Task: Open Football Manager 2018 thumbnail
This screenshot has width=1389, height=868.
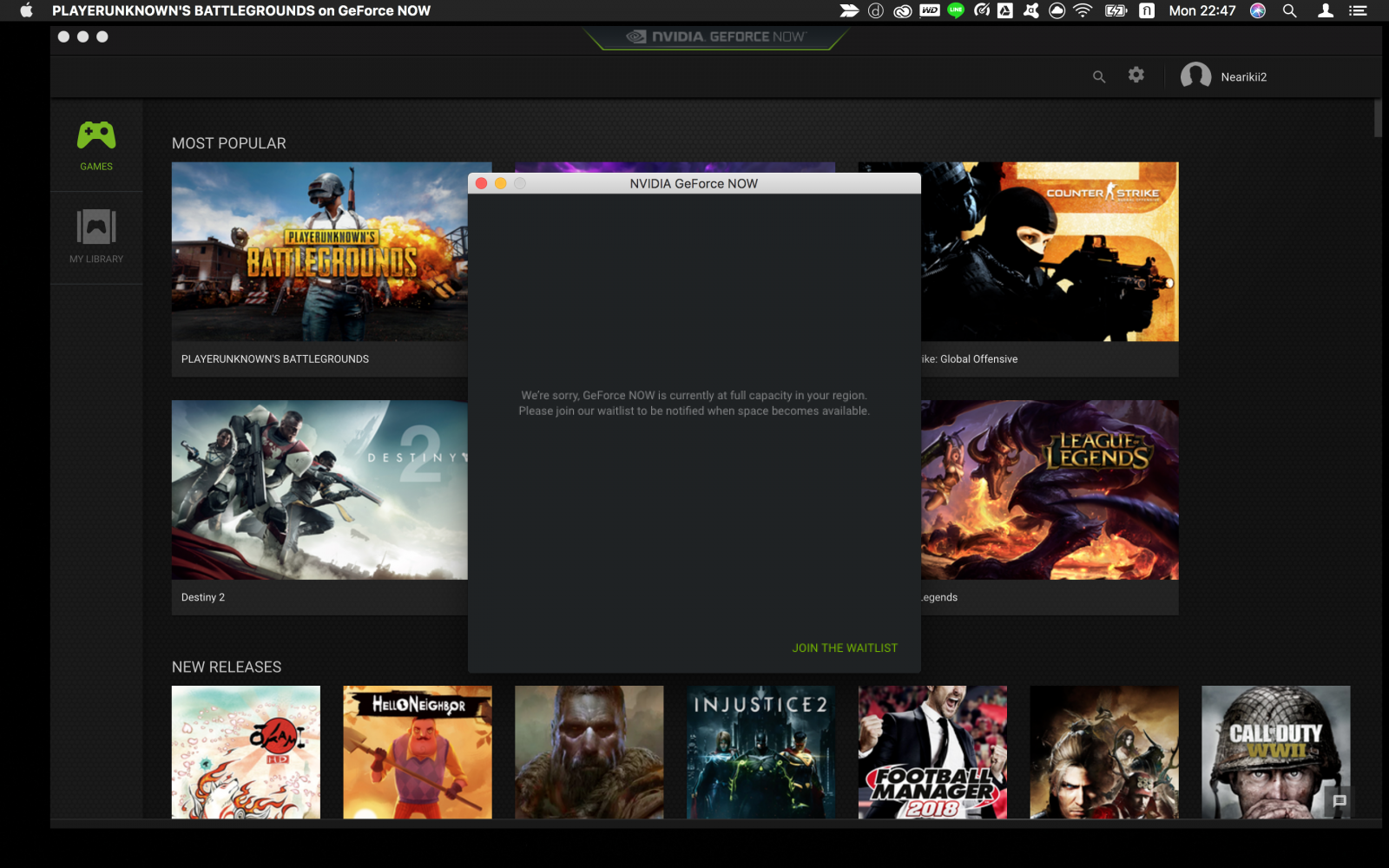Action: [x=932, y=752]
